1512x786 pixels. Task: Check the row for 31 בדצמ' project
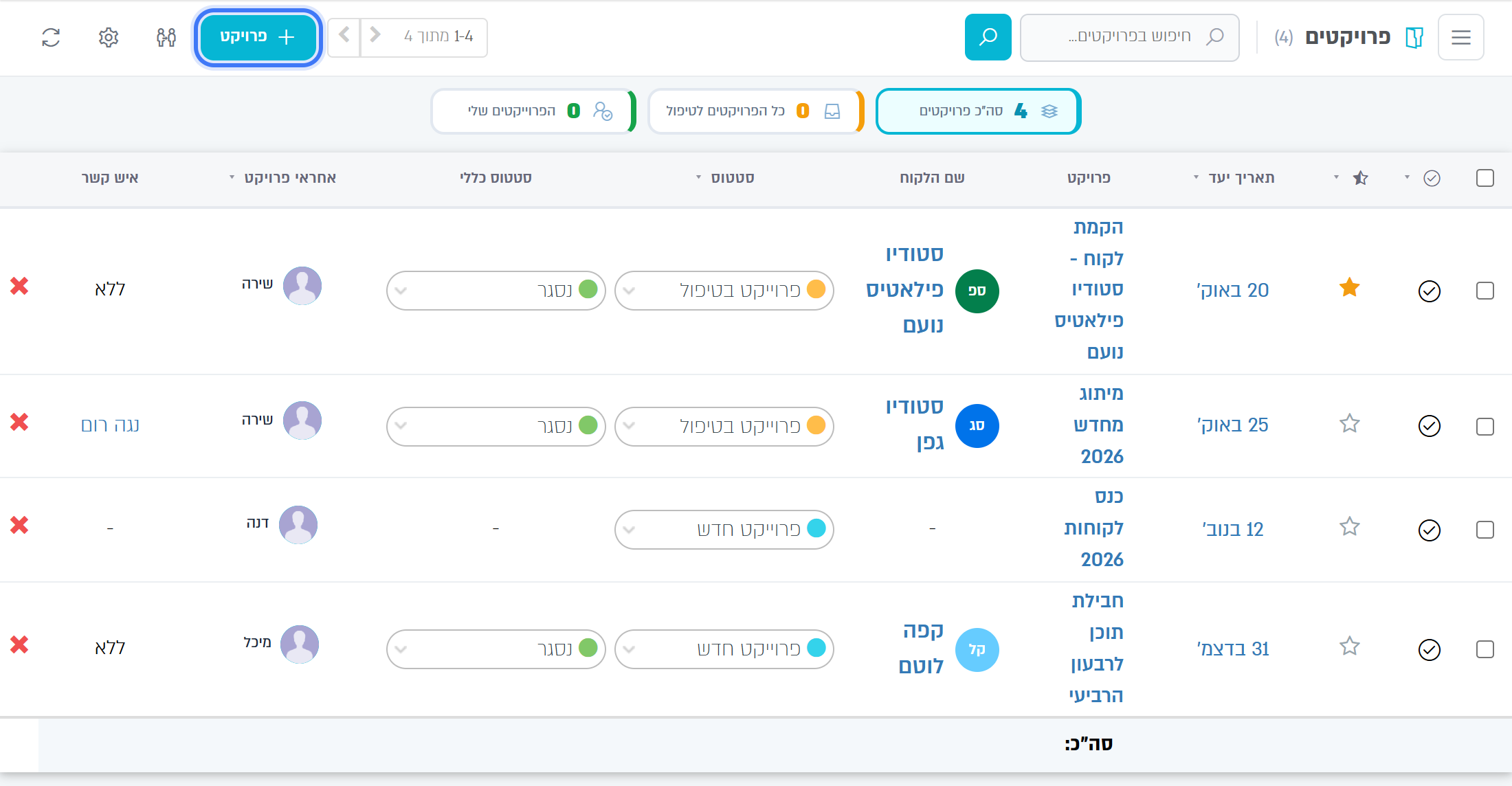pyautogui.click(x=1485, y=649)
